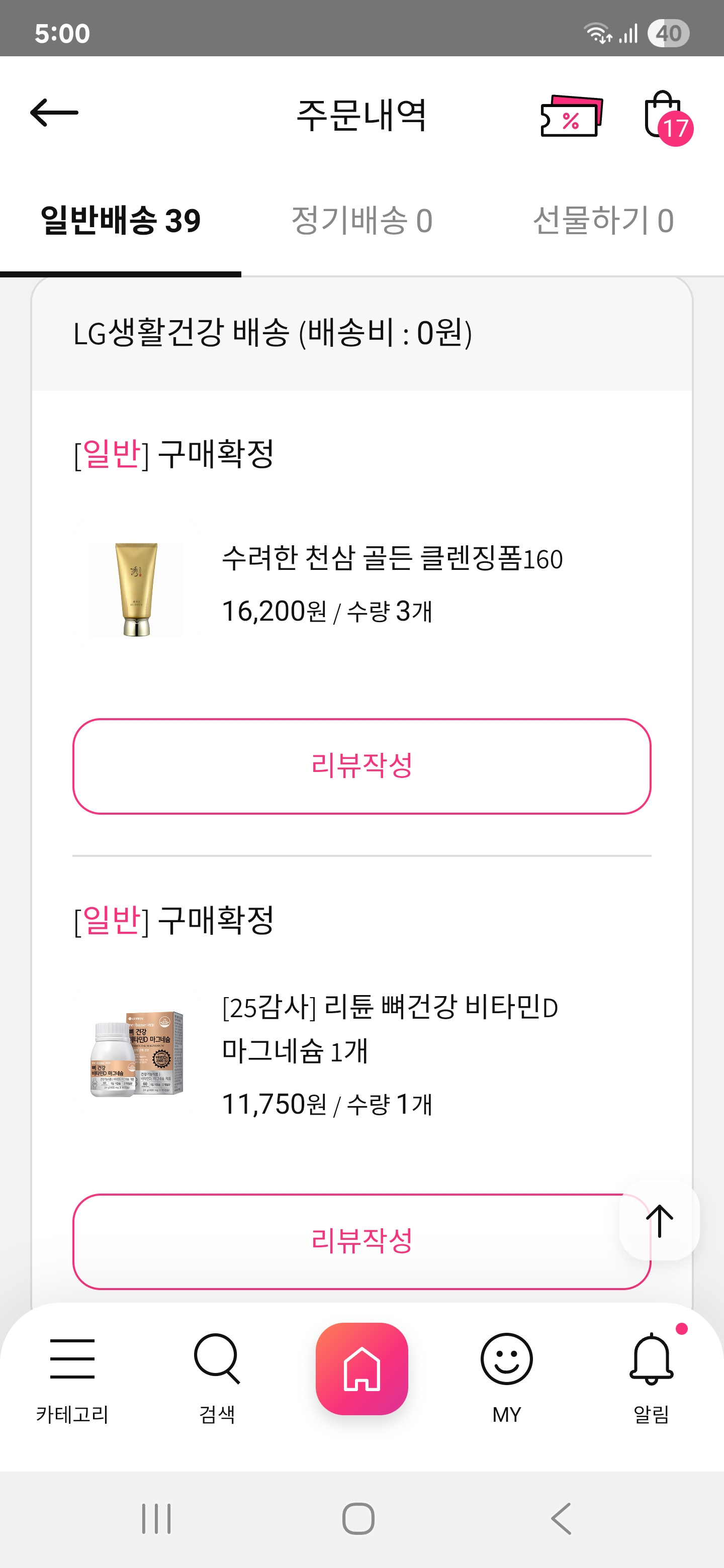Open the 리튠 vitamin bottle thumbnail
Image resolution: width=724 pixels, height=1568 pixels.
coord(136,1054)
